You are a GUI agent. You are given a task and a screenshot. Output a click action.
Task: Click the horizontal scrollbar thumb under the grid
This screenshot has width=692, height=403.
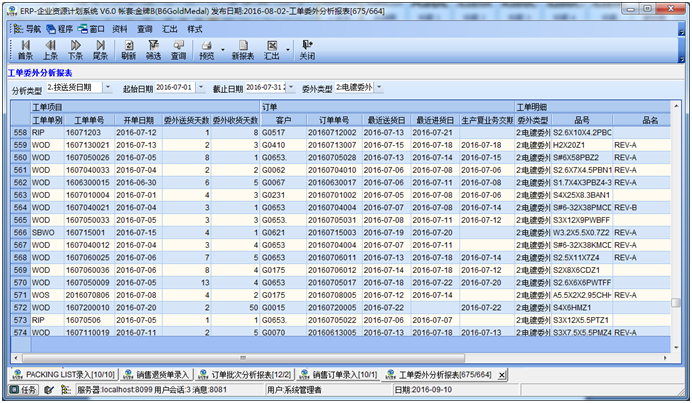(243, 358)
